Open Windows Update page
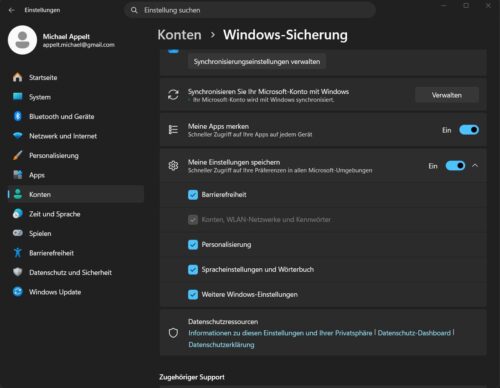500x388 pixels. coord(76,292)
